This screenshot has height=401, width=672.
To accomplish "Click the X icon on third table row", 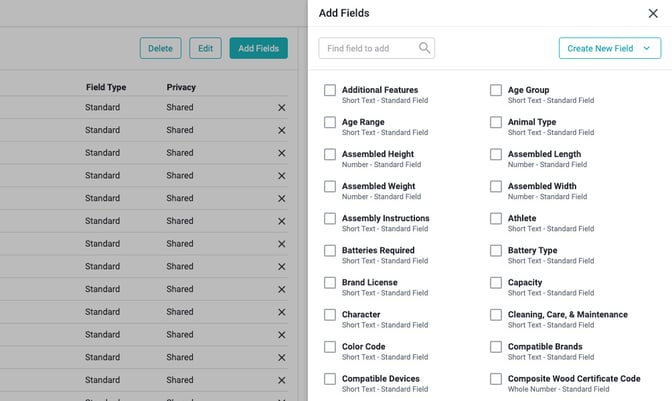I will (281, 153).
